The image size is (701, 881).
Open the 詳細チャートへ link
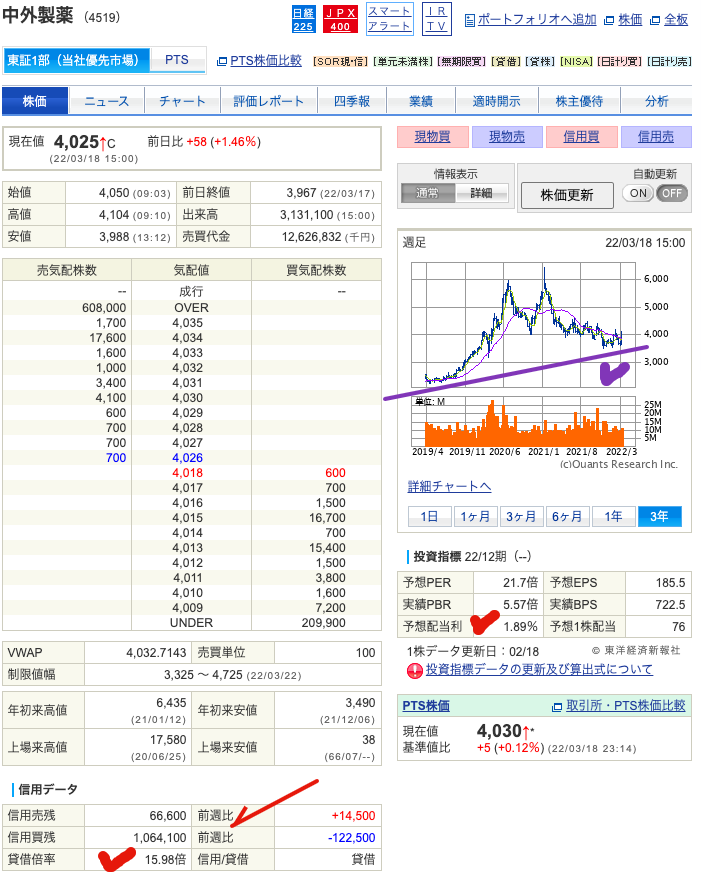449,487
